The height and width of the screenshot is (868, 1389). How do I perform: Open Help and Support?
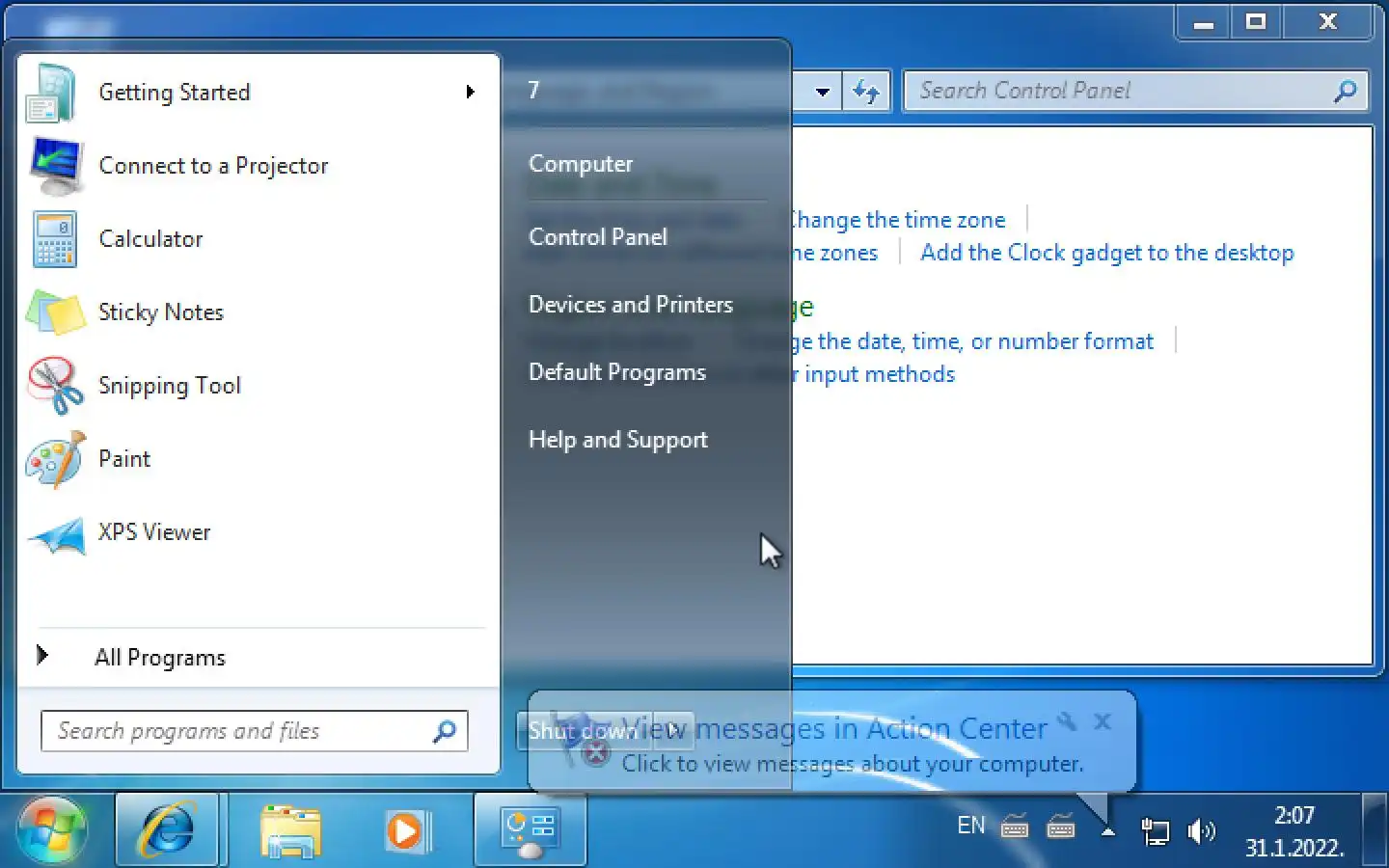coord(618,440)
